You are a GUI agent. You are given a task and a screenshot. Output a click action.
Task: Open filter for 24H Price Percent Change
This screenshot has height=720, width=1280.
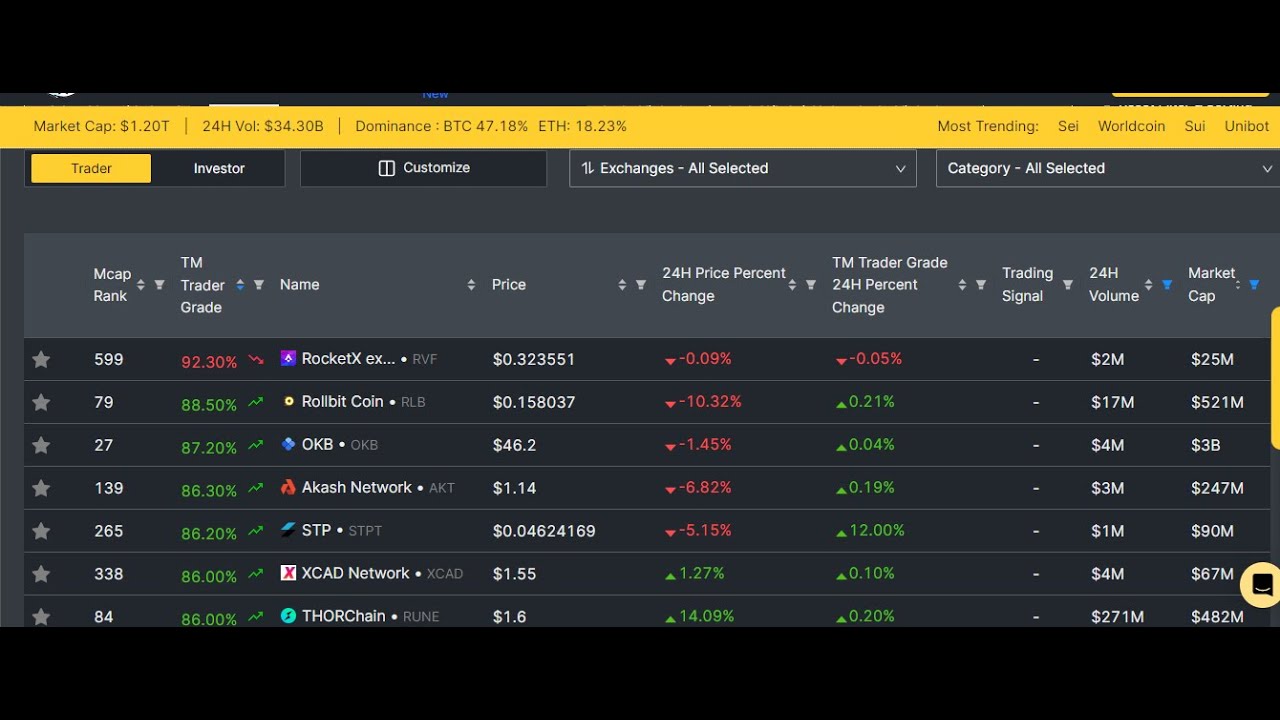point(811,285)
